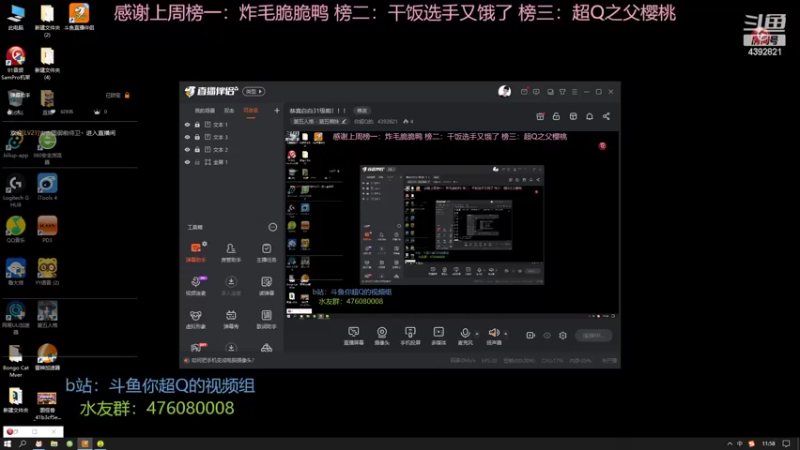Select the 全屏 1 layer row
Viewport: 800px width, 450px height.
pos(232,162)
